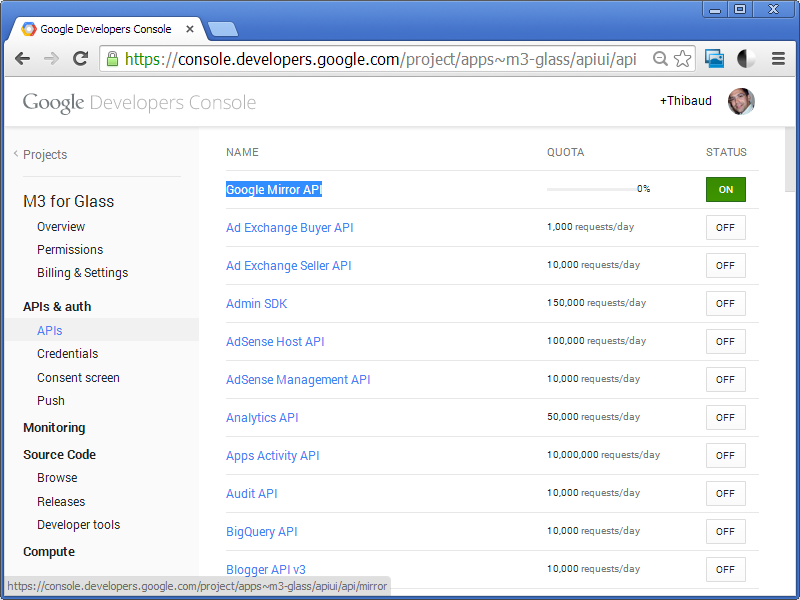Click the browser back arrow button

[x=22, y=59]
